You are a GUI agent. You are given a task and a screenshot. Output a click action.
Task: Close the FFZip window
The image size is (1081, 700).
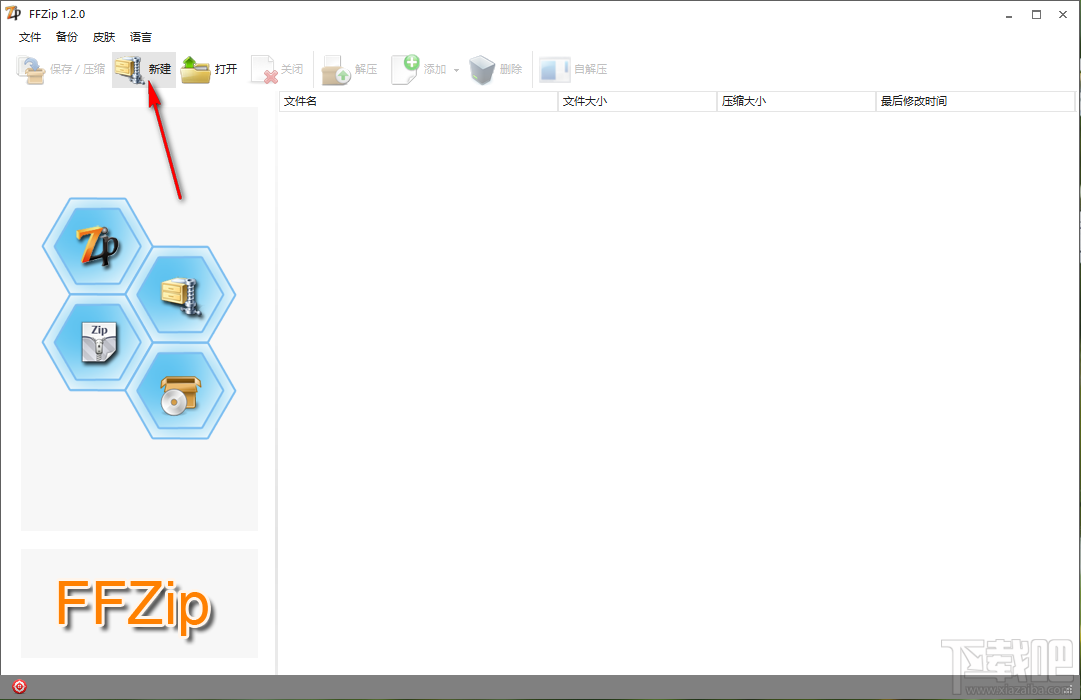(x=1063, y=14)
